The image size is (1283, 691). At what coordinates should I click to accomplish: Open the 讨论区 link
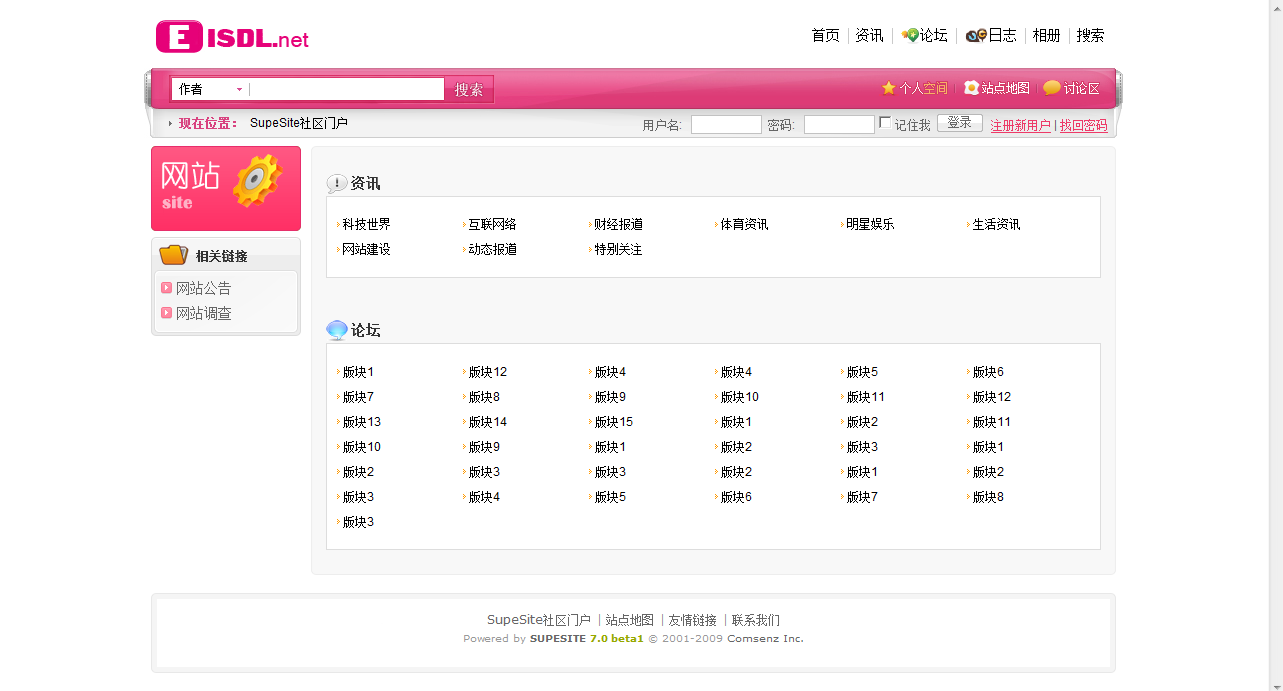click(1081, 88)
